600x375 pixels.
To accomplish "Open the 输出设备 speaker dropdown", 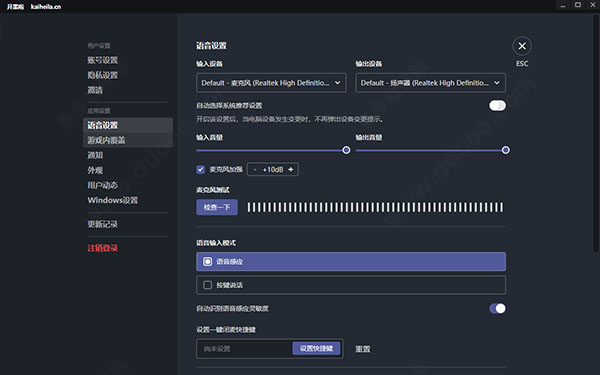I will (x=430, y=83).
